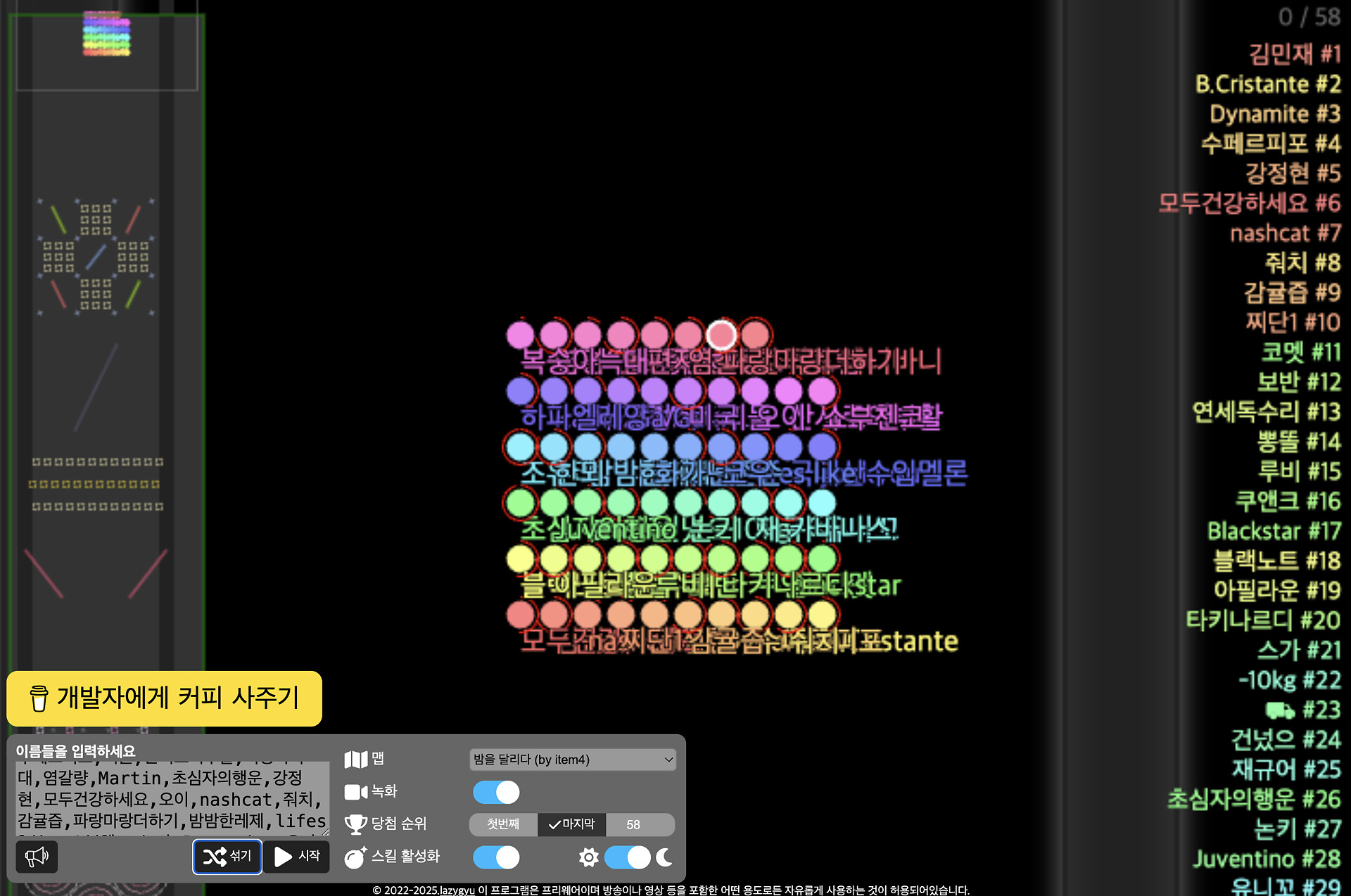Toggle the 녹화 recording switch
Image resolution: width=1351 pixels, height=896 pixels.
pyautogui.click(x=496, y=793)
